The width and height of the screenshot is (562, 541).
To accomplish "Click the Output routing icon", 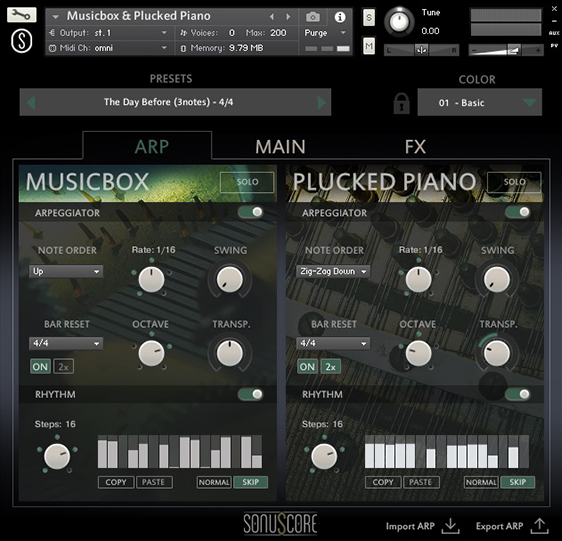I will tap(52, 33).
